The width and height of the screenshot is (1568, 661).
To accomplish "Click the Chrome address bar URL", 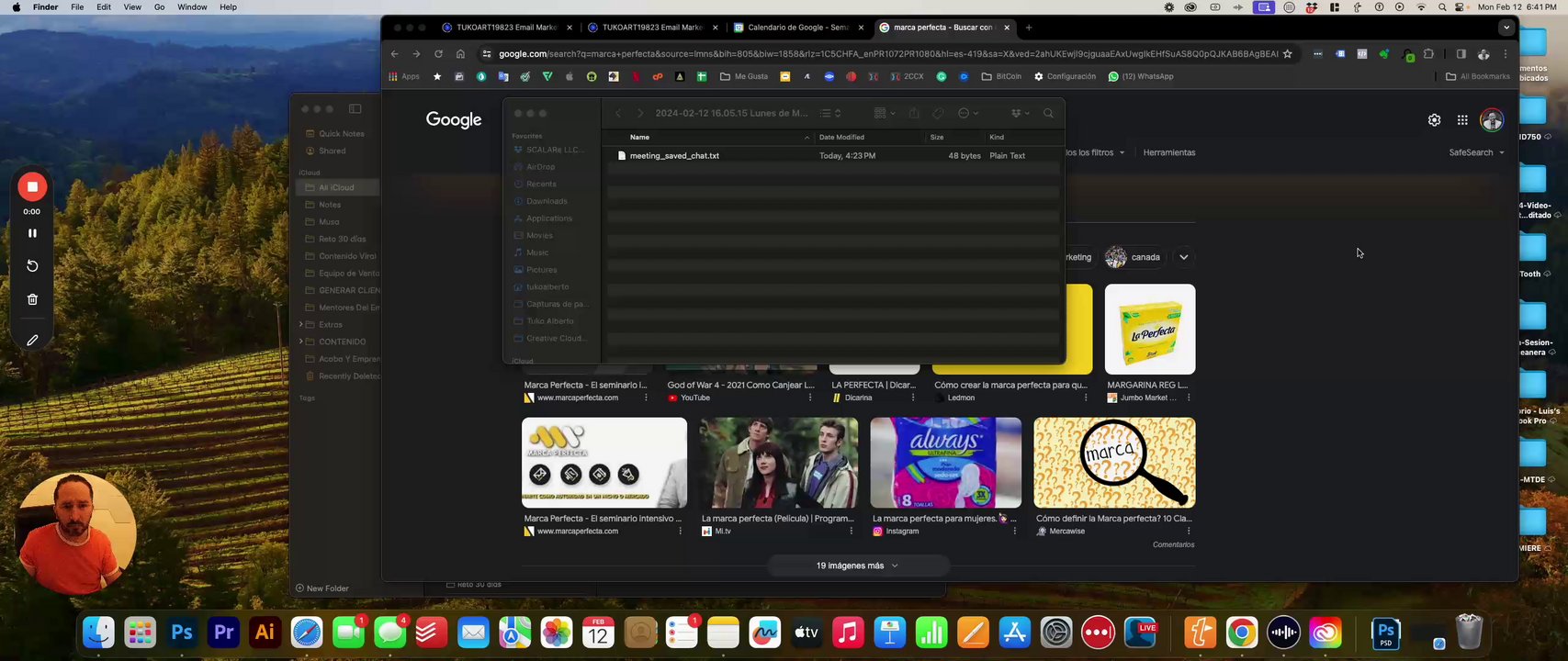I will click(x=887, y=54).
